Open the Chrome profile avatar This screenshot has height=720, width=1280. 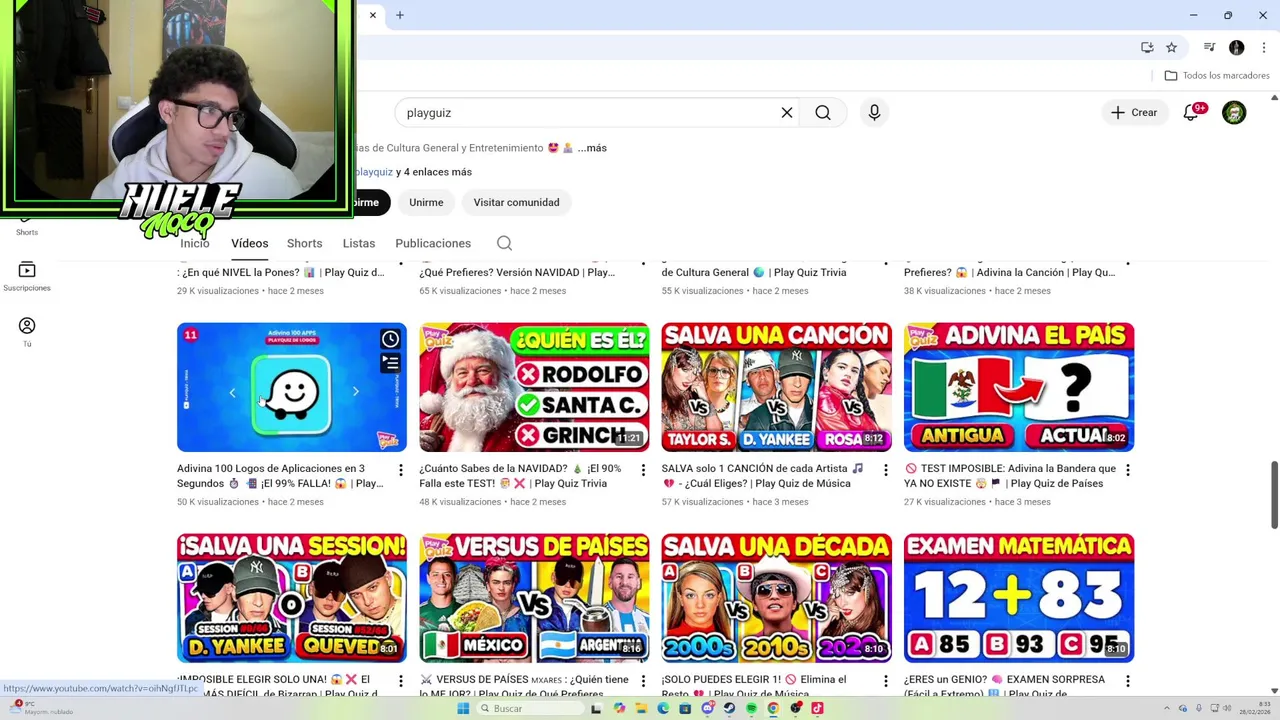1236,47
